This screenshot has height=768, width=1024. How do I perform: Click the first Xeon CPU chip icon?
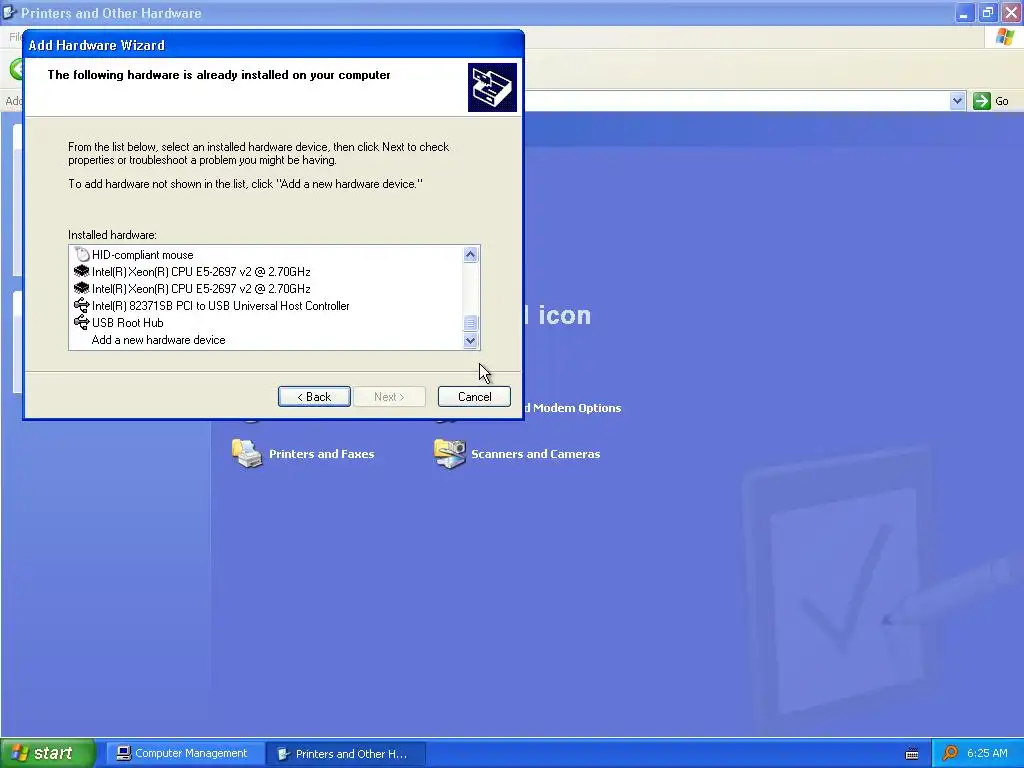click(x=82, y=271)
